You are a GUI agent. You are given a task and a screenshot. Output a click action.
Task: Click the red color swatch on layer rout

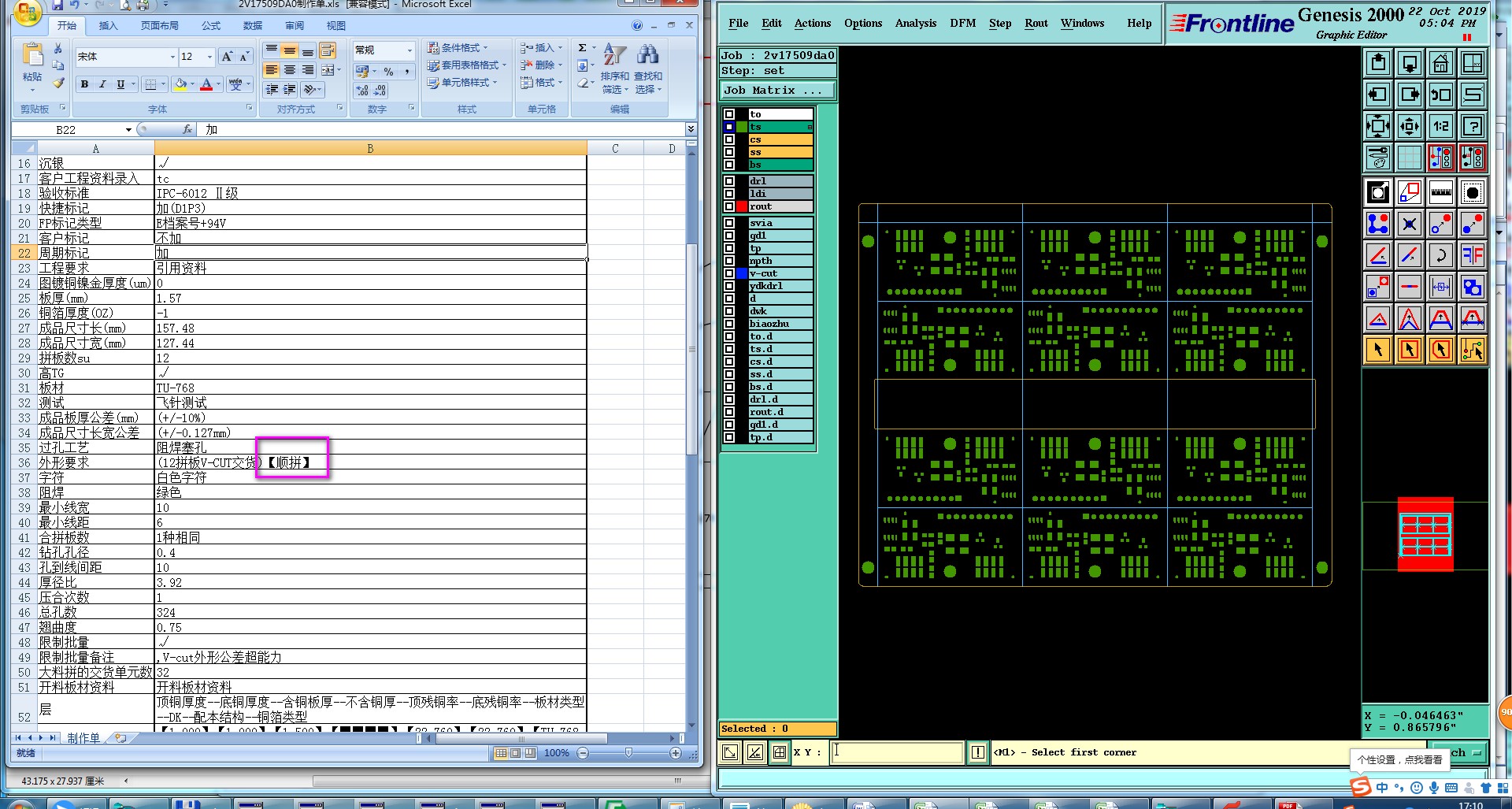point(741,206)
